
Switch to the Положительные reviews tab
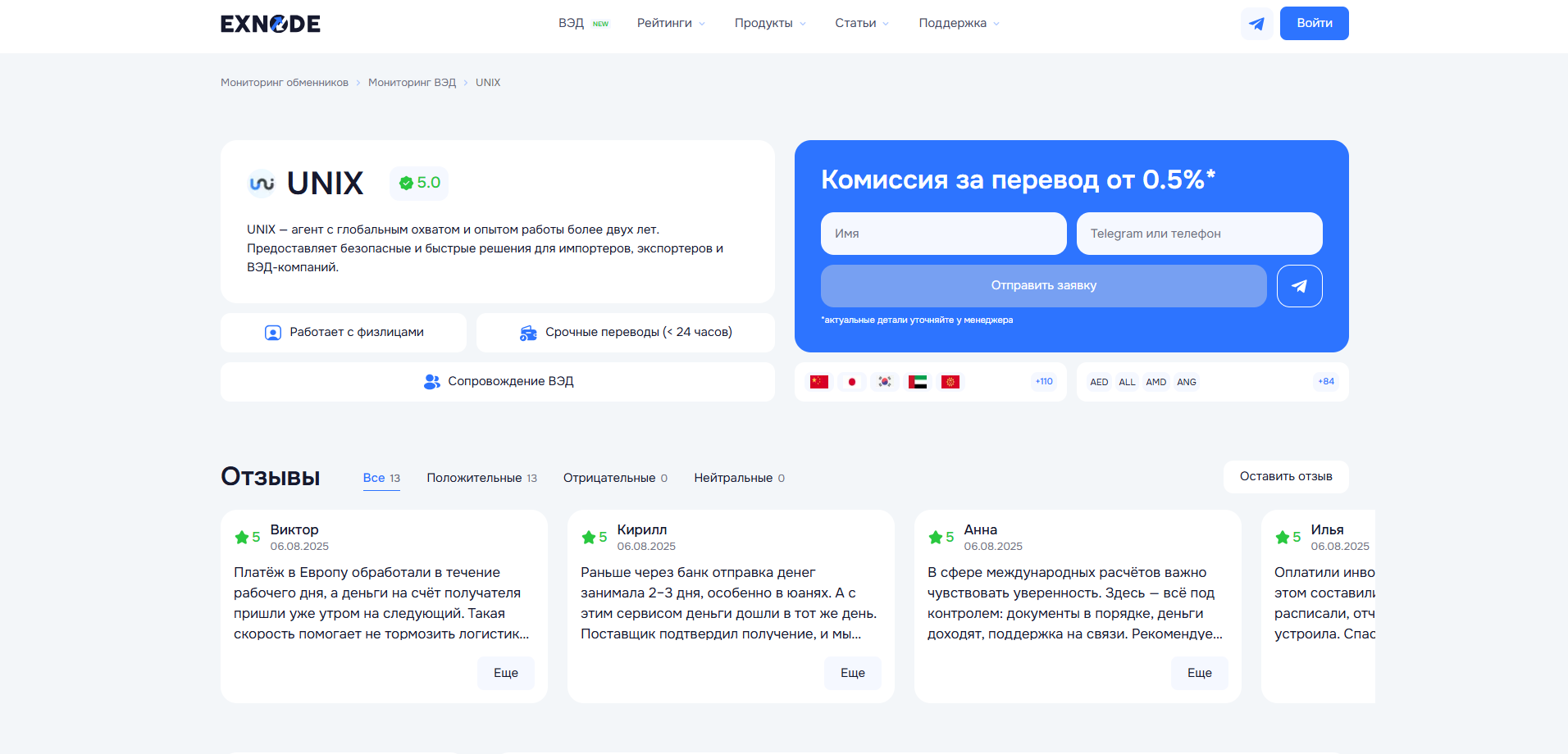481,478
